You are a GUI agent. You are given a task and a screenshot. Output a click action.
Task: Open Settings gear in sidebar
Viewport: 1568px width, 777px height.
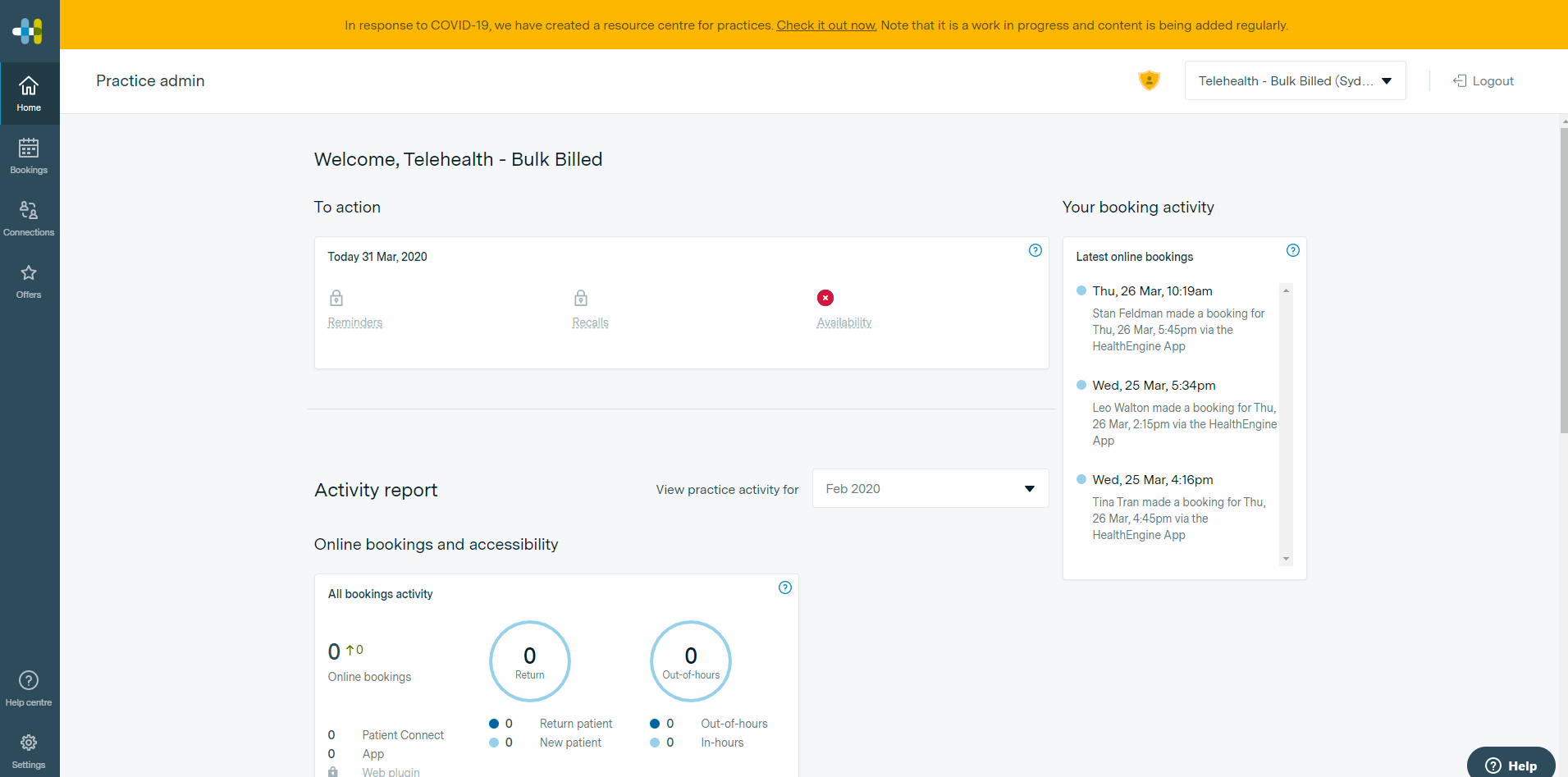pyautogui.click(x=29, y=750)
